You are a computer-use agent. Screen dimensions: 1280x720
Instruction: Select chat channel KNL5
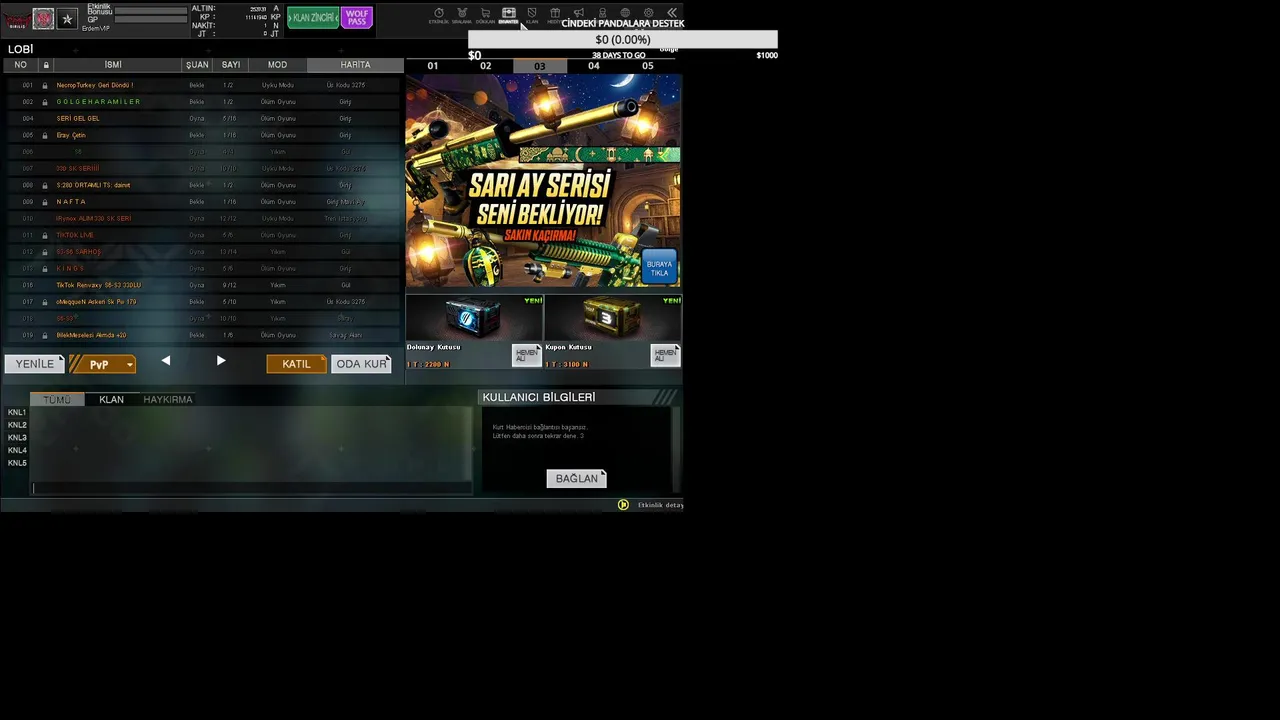pyautogui.click(x=17, y=463)
